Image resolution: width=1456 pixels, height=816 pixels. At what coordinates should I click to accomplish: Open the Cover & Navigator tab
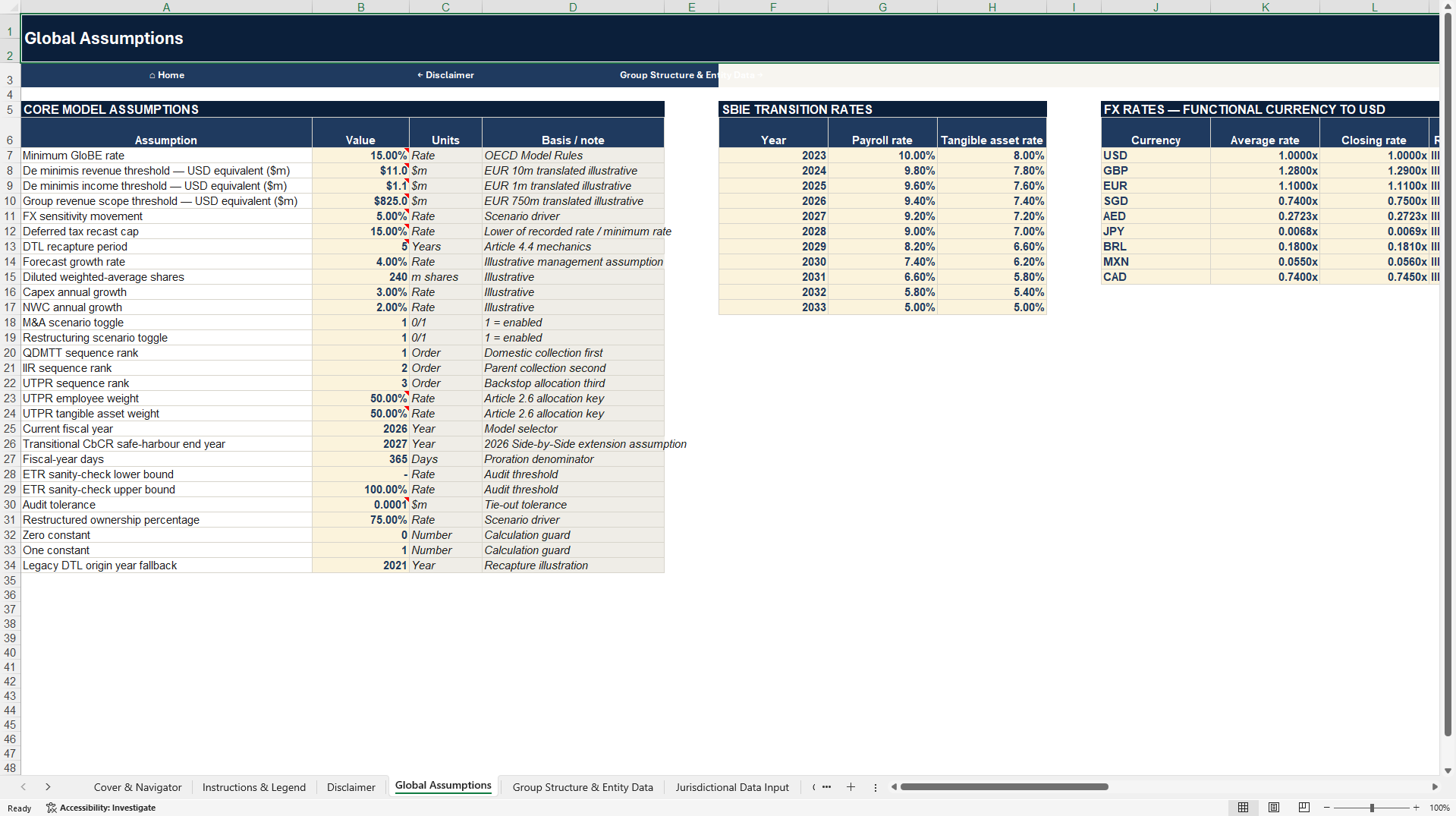click(x=137, y=787)
